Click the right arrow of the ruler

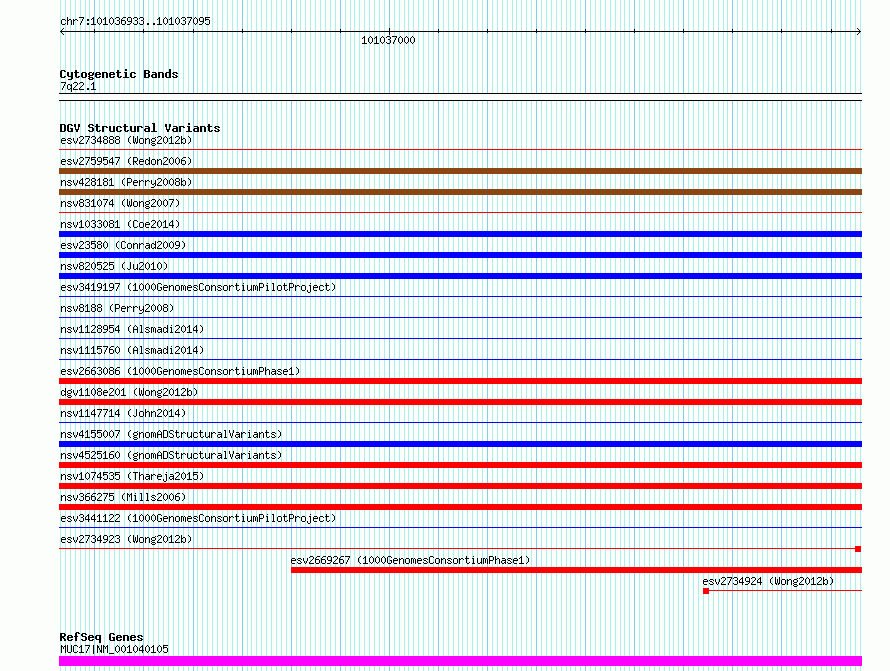pos(859,32)
